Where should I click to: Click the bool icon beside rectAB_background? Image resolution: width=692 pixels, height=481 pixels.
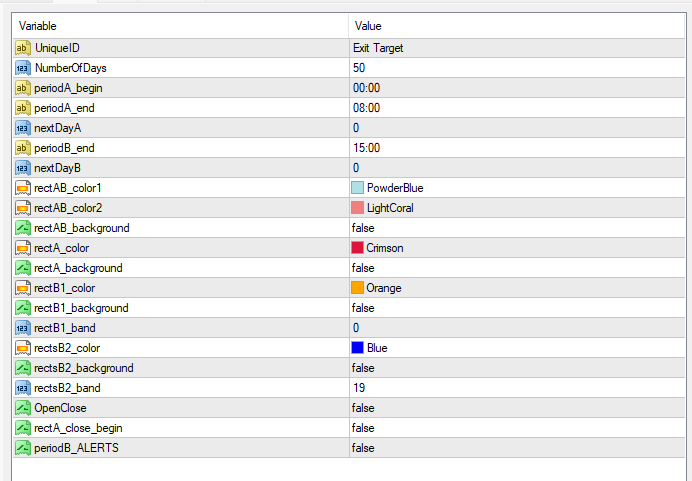click(23, 228)
